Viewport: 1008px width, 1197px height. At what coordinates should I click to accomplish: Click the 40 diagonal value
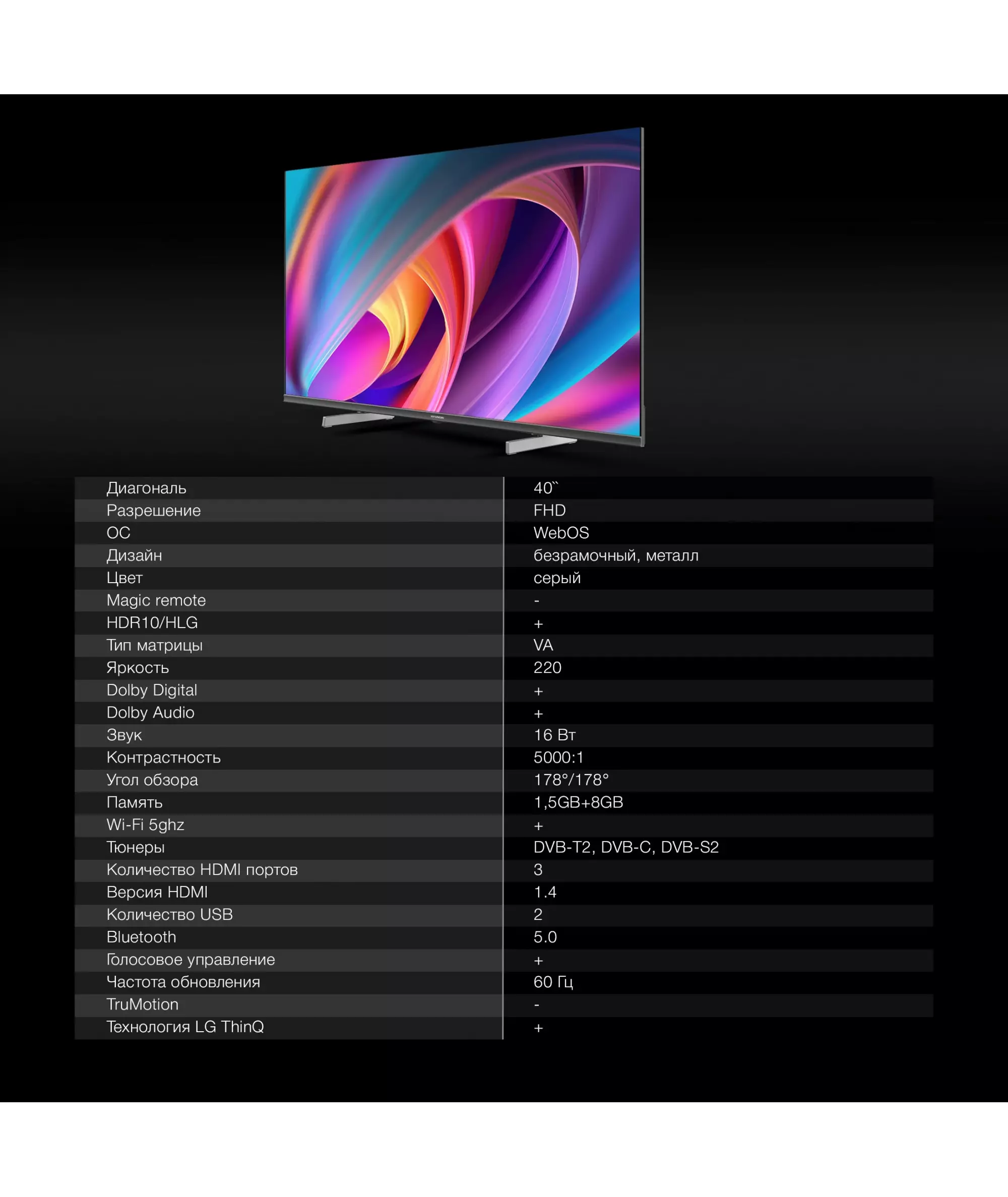544,488
